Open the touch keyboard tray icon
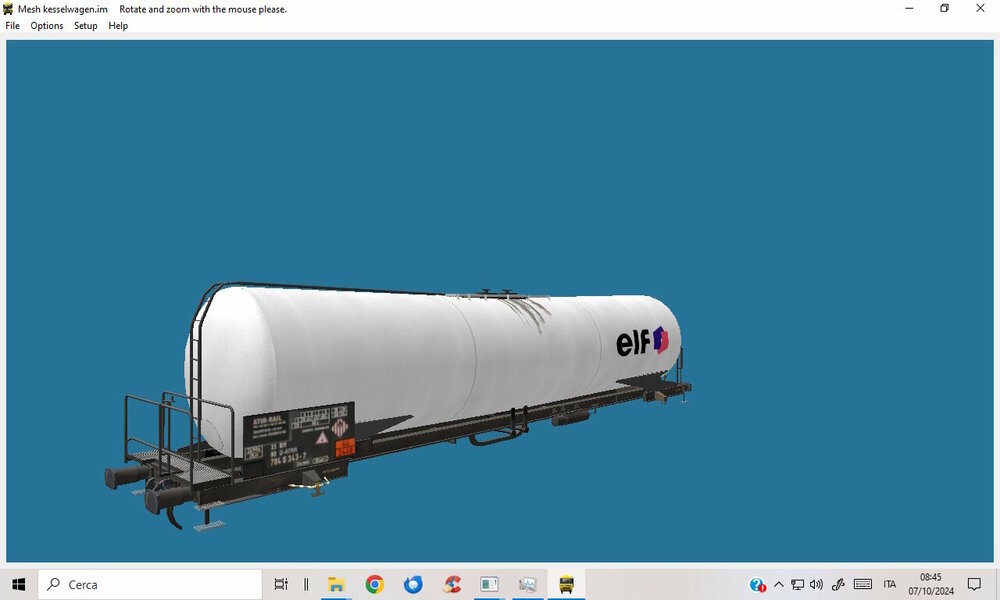Viewport: 1000px width, 600px height. pyautogui.click(x=863, y=584)
